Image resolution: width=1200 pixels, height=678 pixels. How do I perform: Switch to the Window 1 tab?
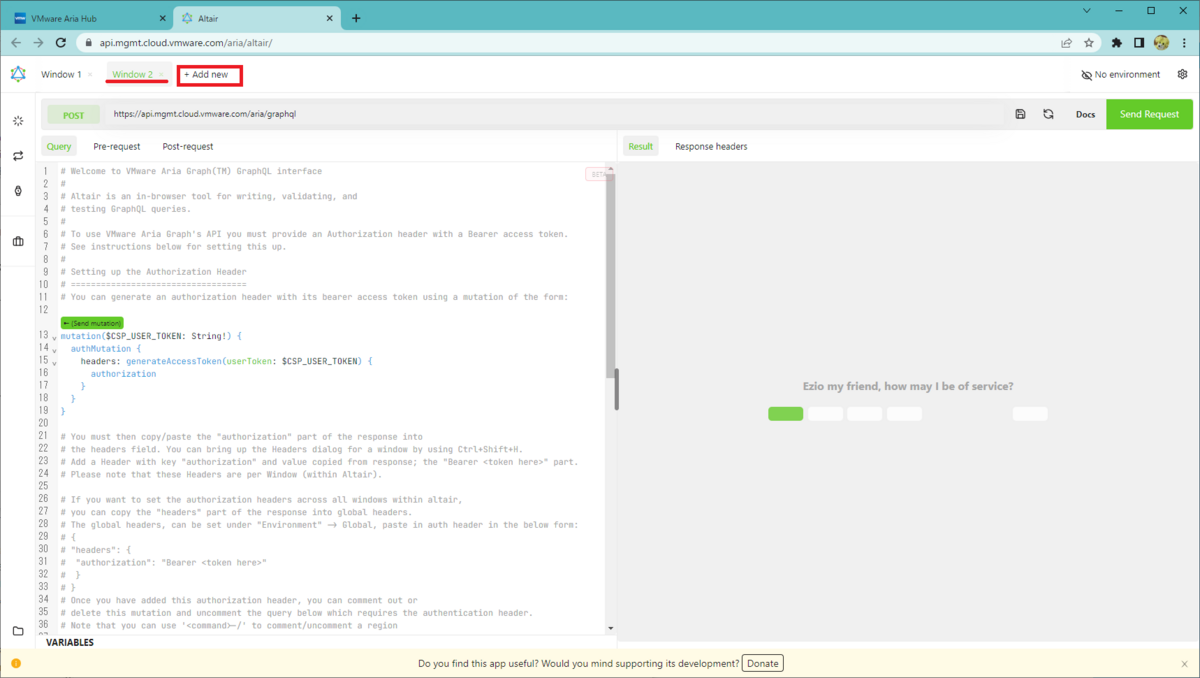tap(61, 75)
